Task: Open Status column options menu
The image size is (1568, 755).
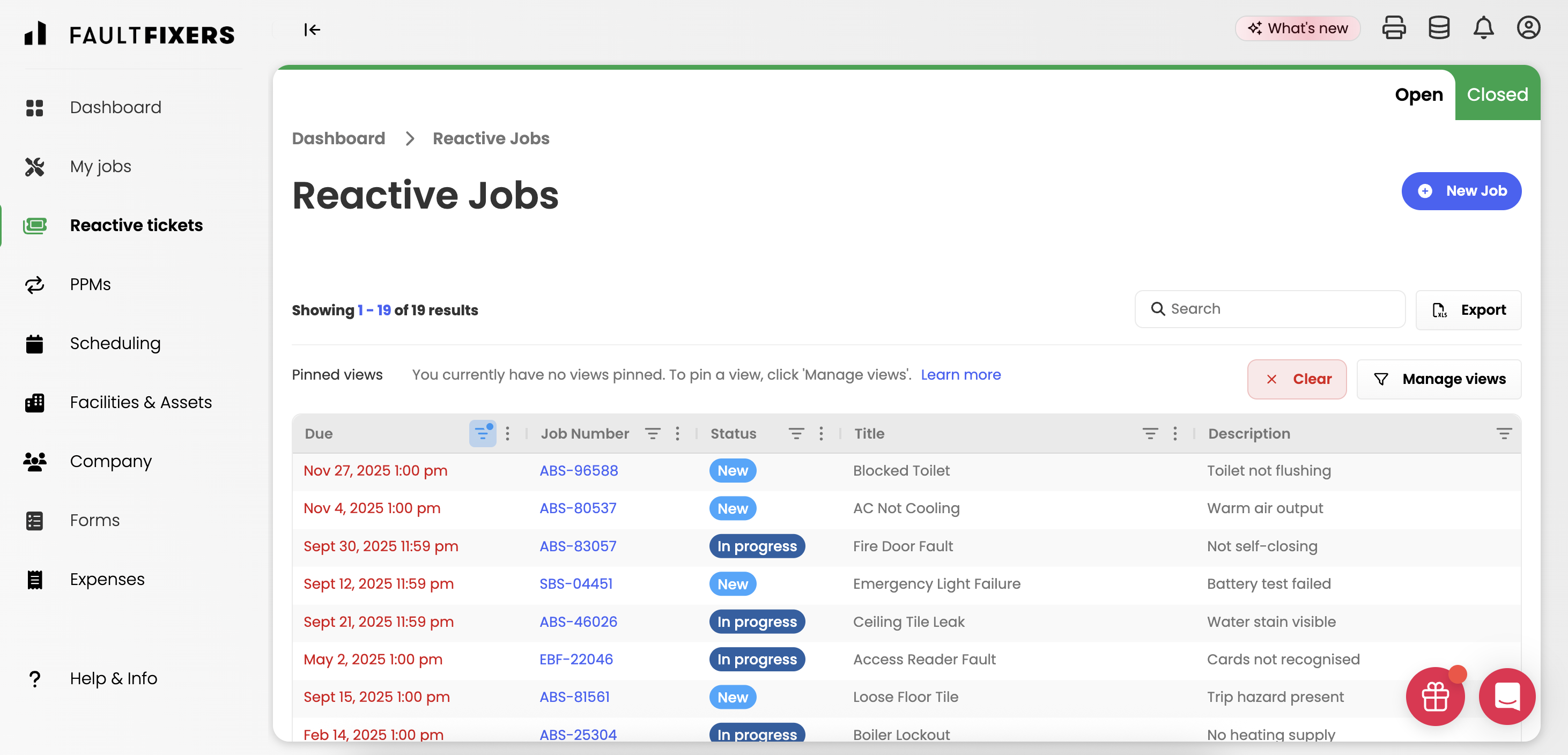Action: [x=821, y=433]
